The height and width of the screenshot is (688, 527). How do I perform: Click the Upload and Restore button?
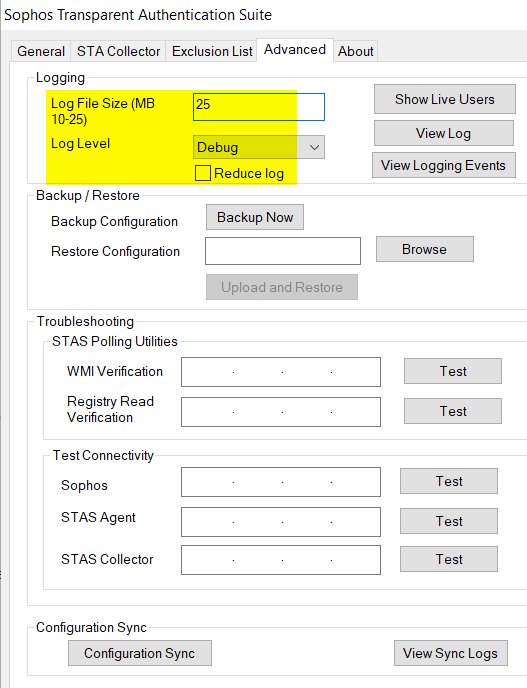click(282, 287)
